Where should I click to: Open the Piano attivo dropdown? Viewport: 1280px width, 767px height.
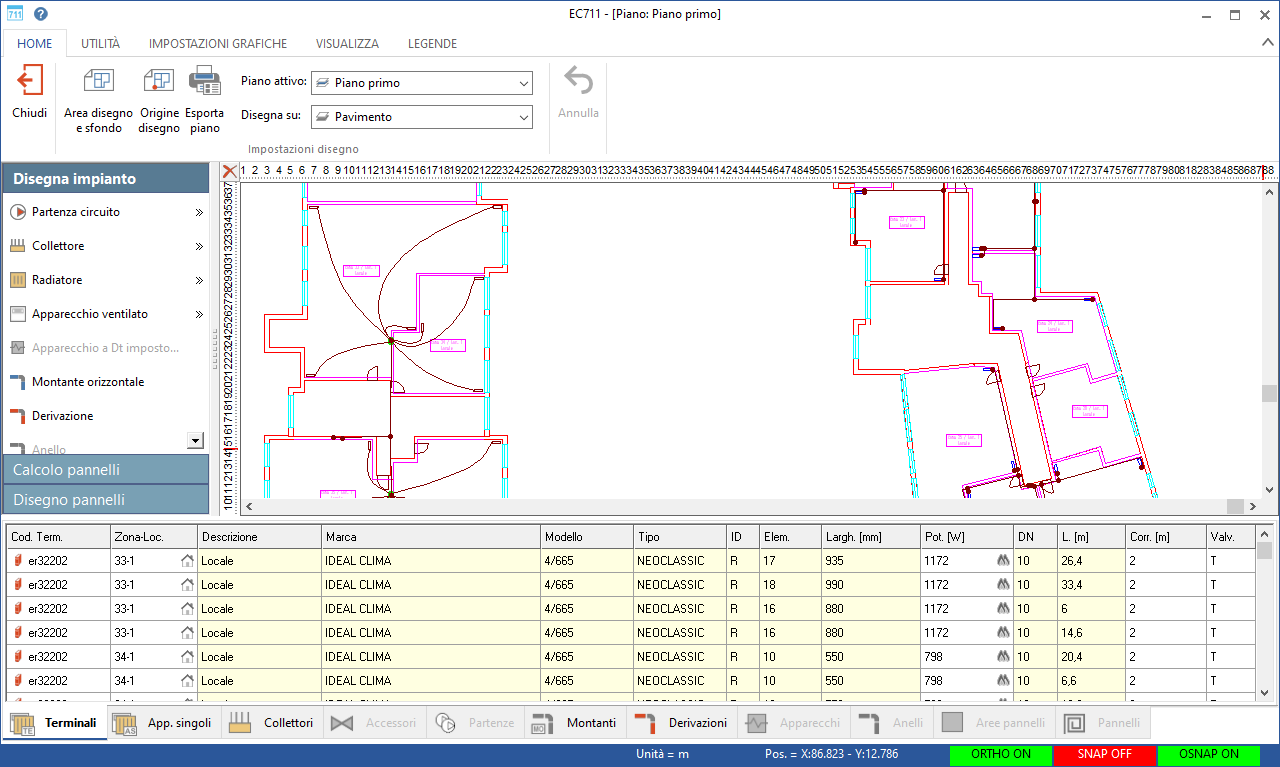click(421, 83)
